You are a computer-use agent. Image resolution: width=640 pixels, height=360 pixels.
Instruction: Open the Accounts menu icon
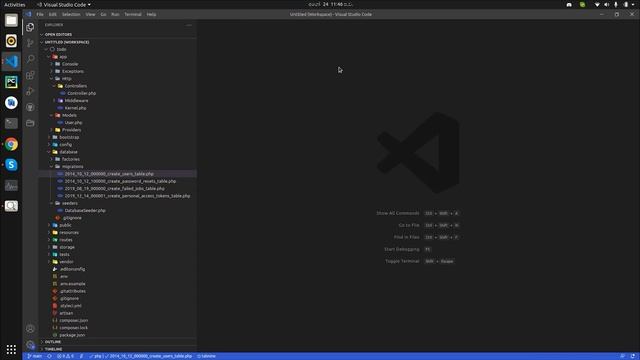pyautogui.click(x=30, y=329)
